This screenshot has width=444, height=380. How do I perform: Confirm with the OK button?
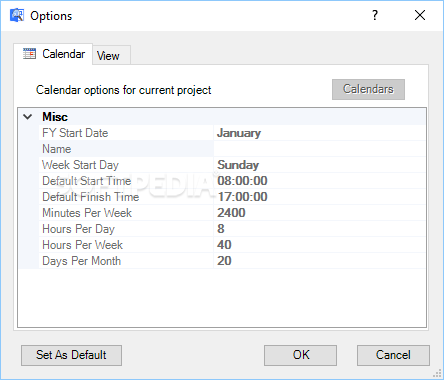point(300,355)
